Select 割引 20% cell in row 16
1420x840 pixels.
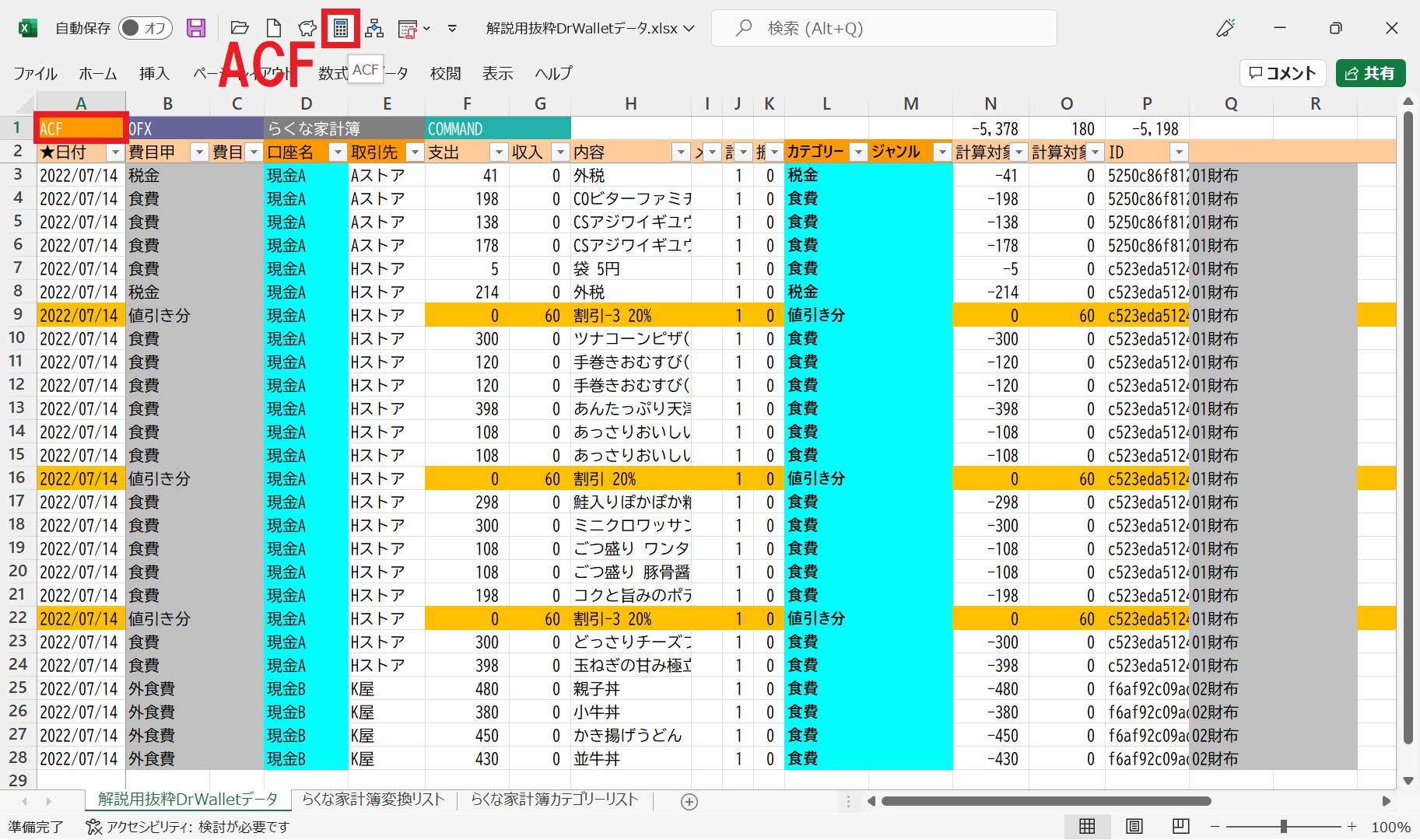click(631, 478)
